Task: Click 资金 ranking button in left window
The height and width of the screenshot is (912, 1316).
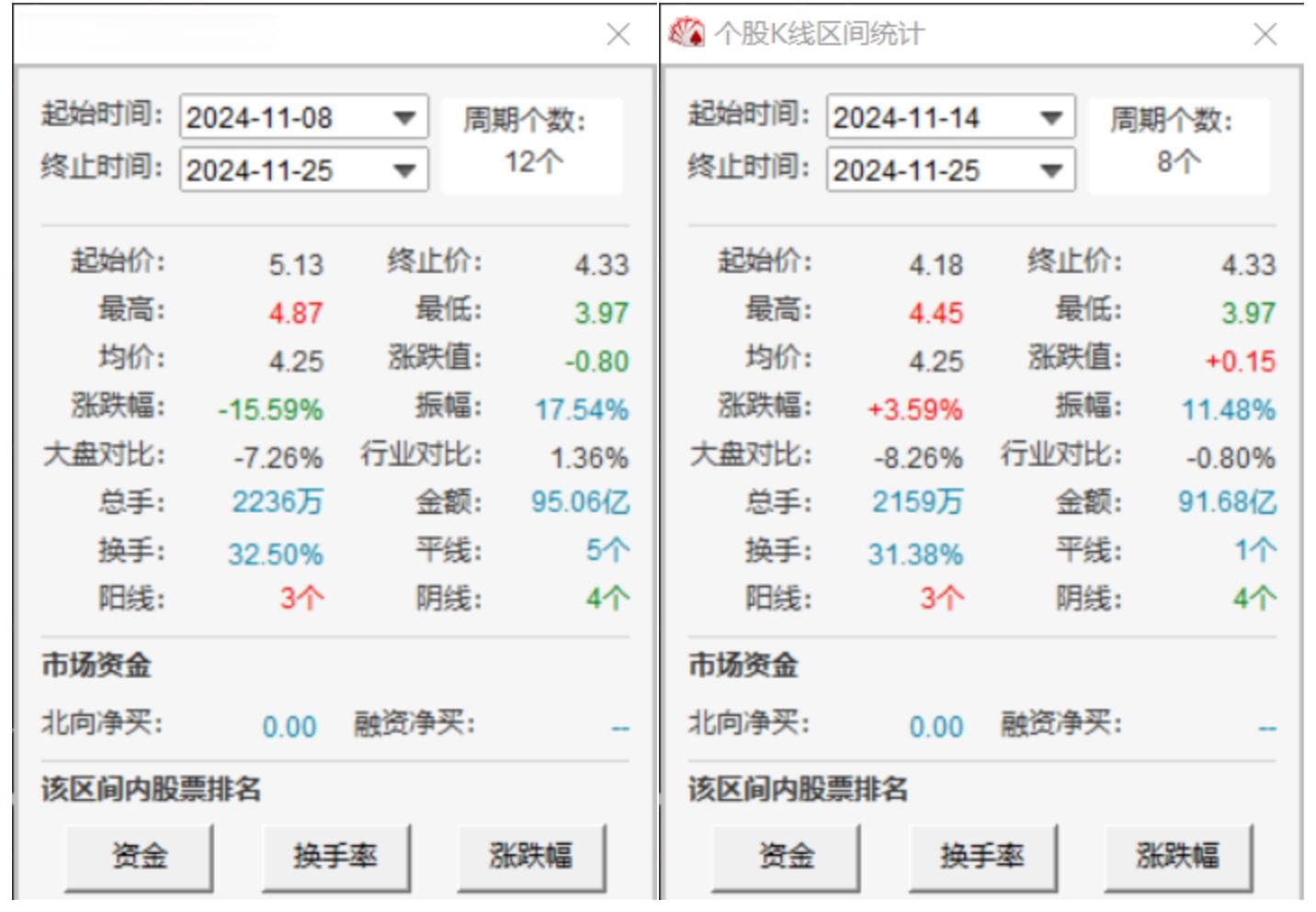Action: (x=140, y=857)
